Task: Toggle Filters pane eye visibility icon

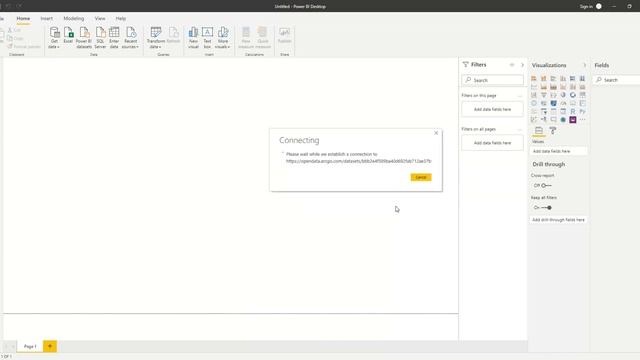Action: tap(512, 65)
